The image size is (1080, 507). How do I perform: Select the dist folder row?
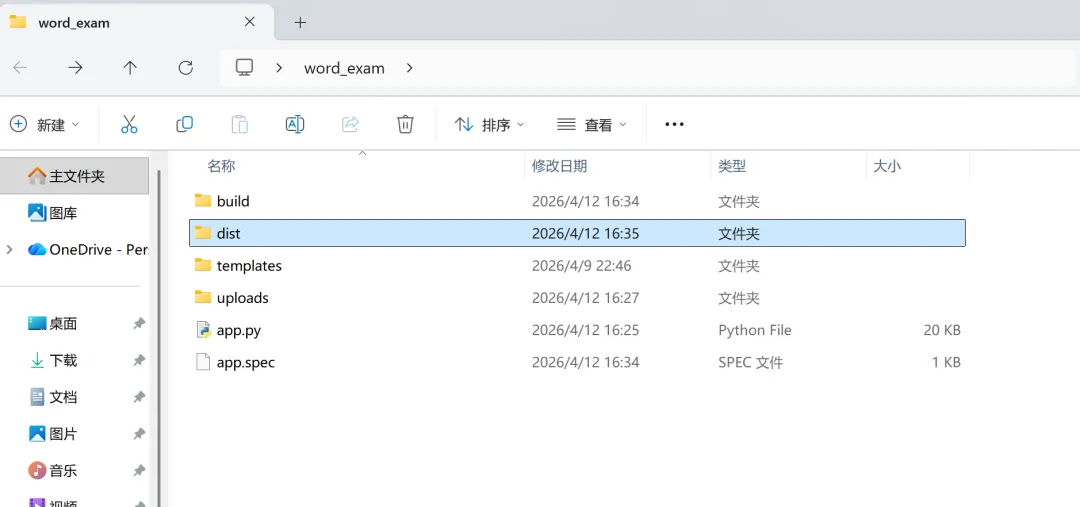pyautogui.click(x=577, y=233)
